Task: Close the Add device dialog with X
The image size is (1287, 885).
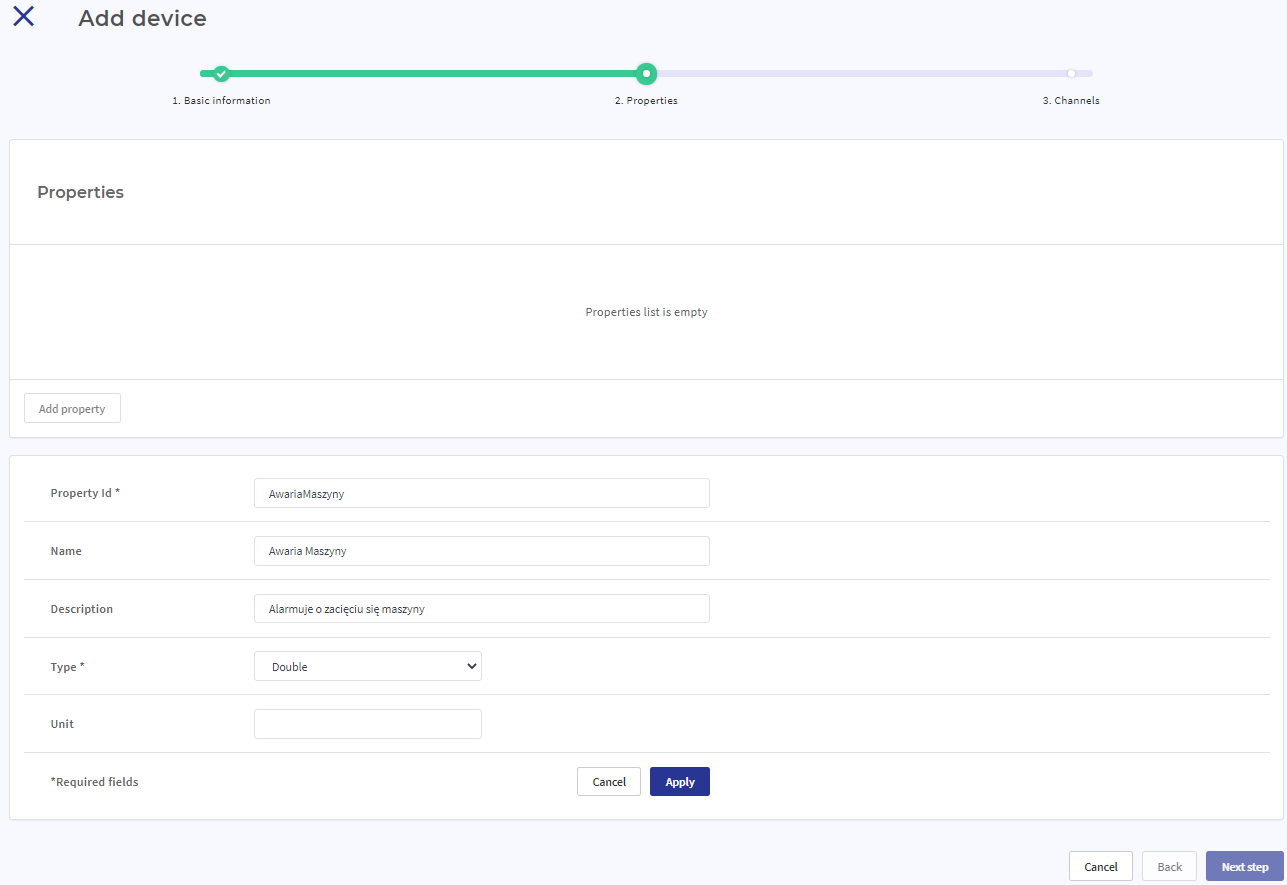Action: tap(23, 16)
